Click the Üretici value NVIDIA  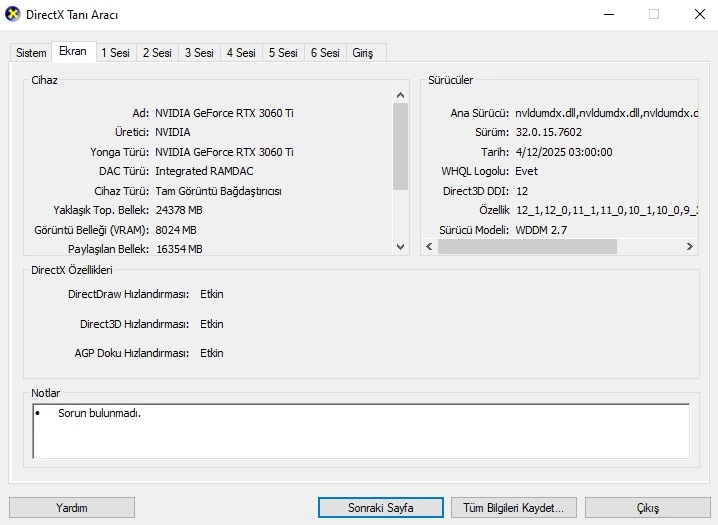click(173, 132)
